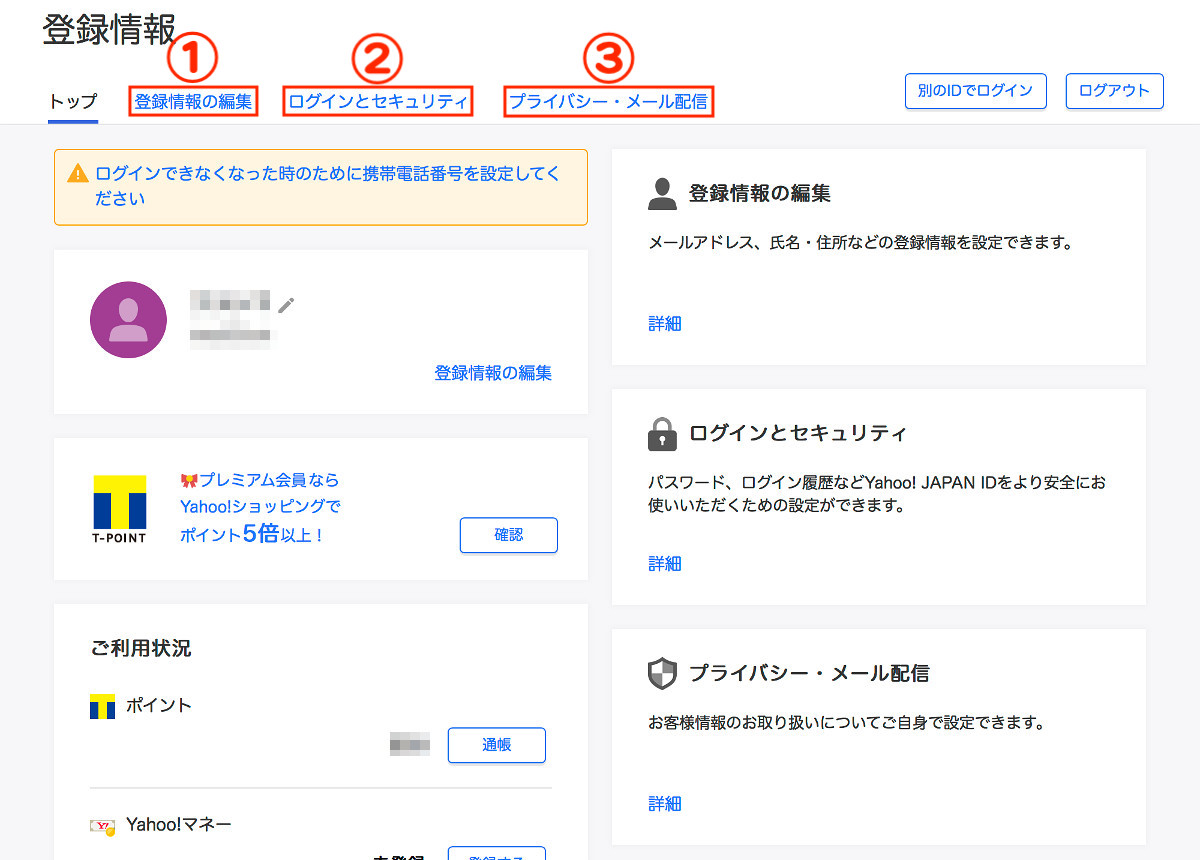
Task: Click 詳細 on the 登録情報の編集 card
Action: point(665,324)
